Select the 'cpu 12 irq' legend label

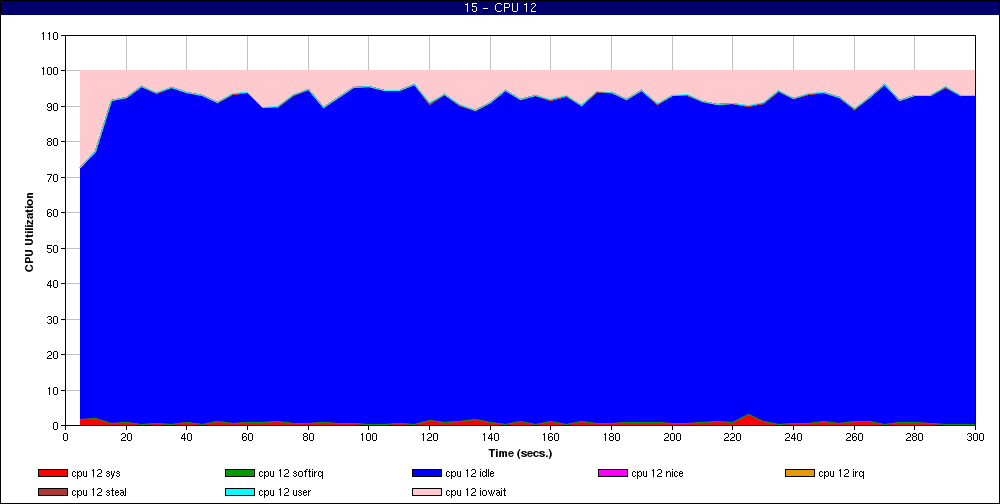pos(841,473)
